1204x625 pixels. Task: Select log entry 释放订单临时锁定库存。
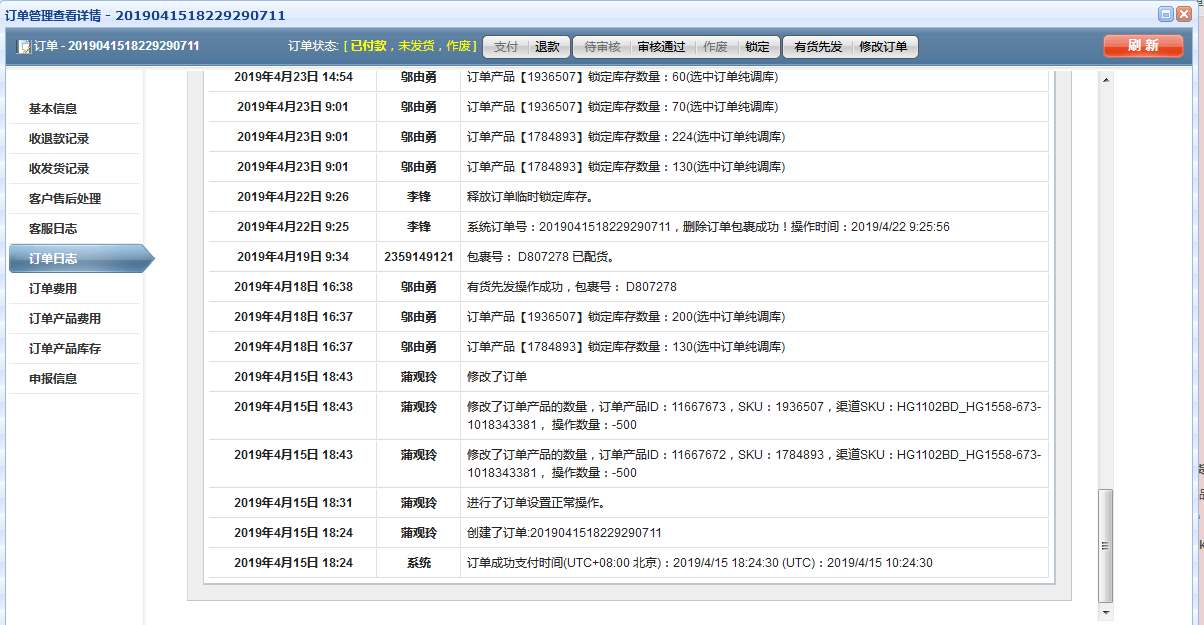pos(530,197)
